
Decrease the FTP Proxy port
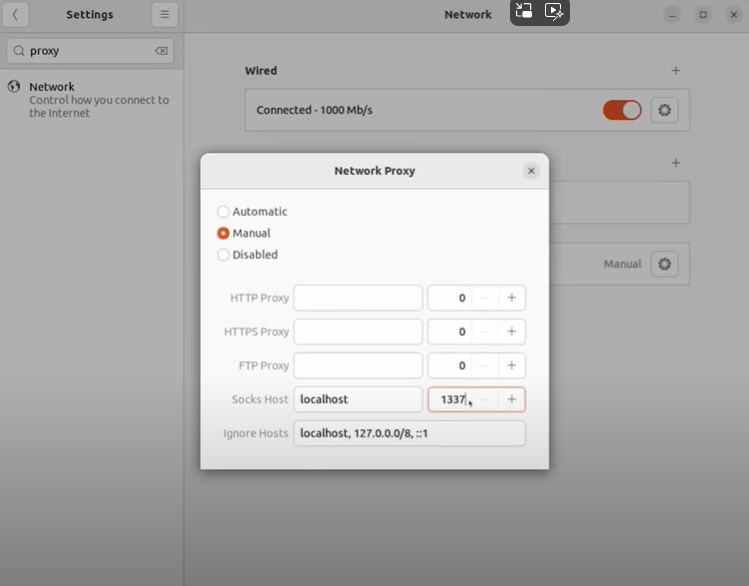pyautogui.click(x=485, y=366)
